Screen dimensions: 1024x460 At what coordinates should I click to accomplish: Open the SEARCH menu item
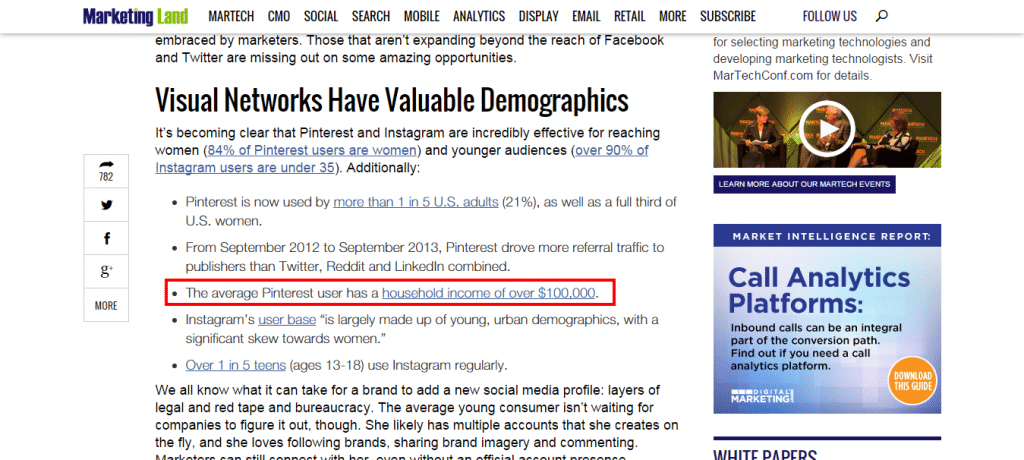(x=371, y=16)
